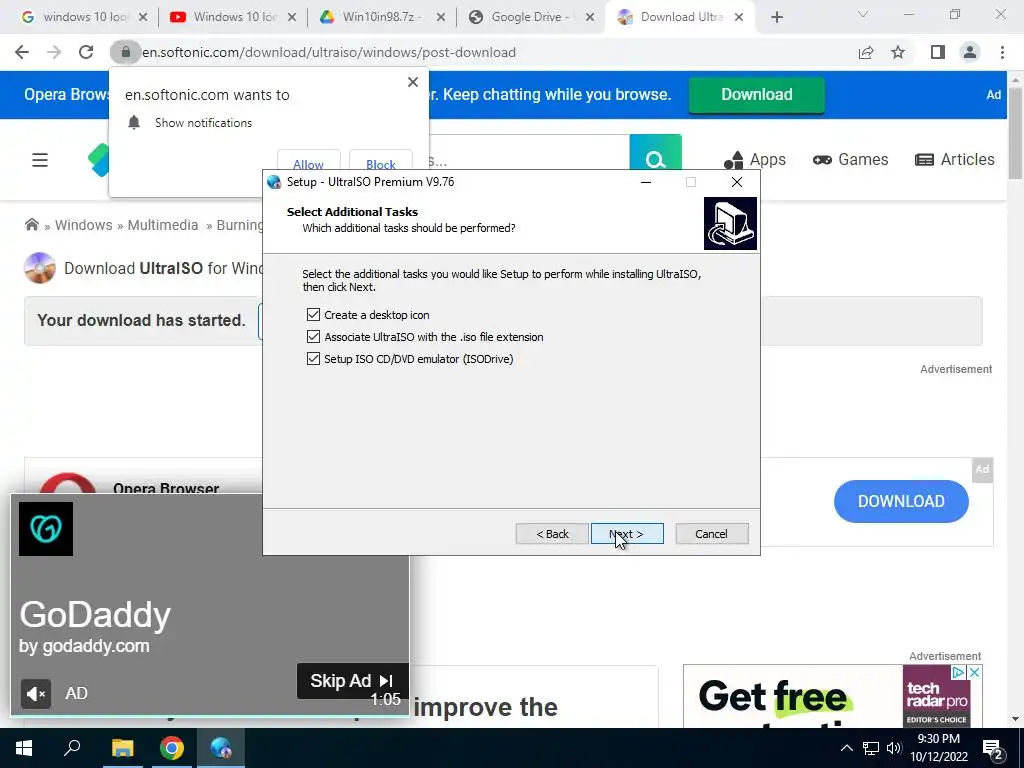Click Chrome icon in taskbar
The height and width of the screenshot is (768, 1024).
pos(172,748)
